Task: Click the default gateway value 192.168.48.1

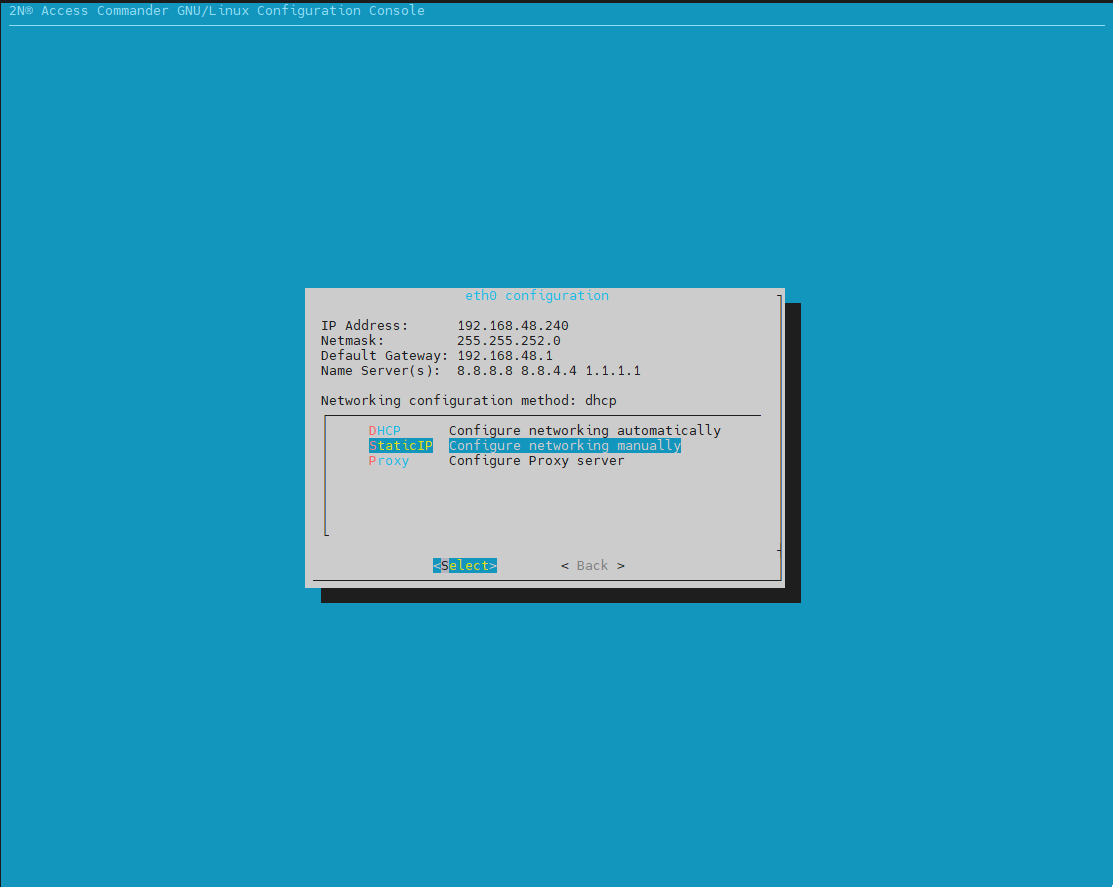Action: (505, 356)
